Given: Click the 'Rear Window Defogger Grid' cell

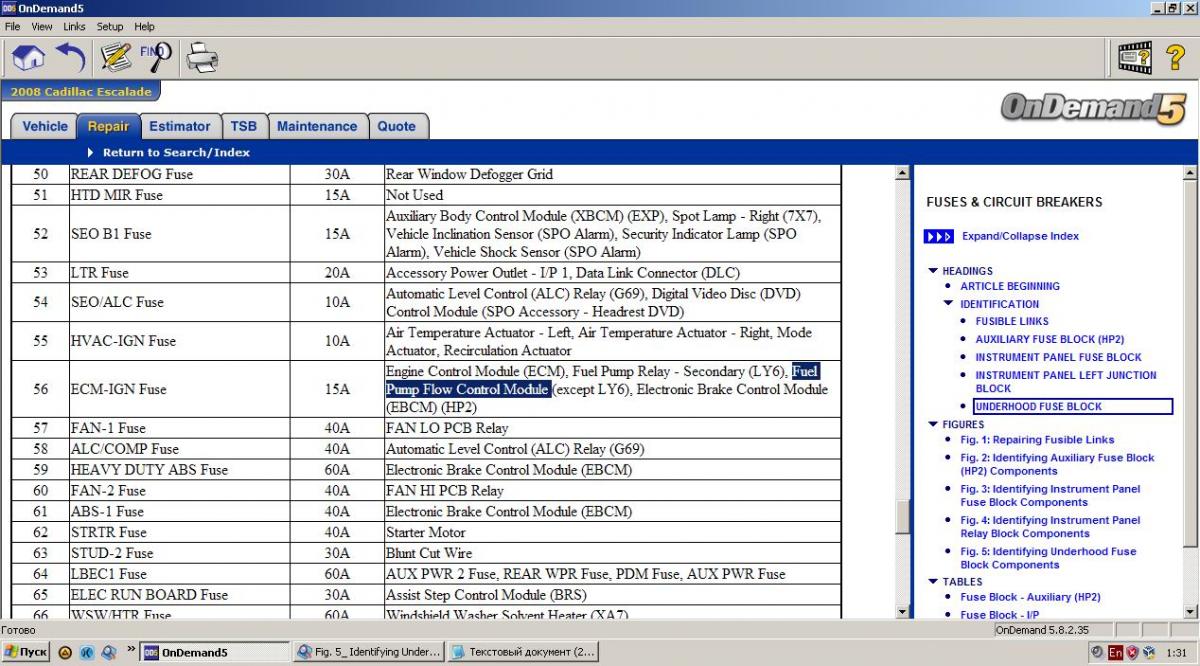Looking at the screenshot, I should tap(612, 174).
